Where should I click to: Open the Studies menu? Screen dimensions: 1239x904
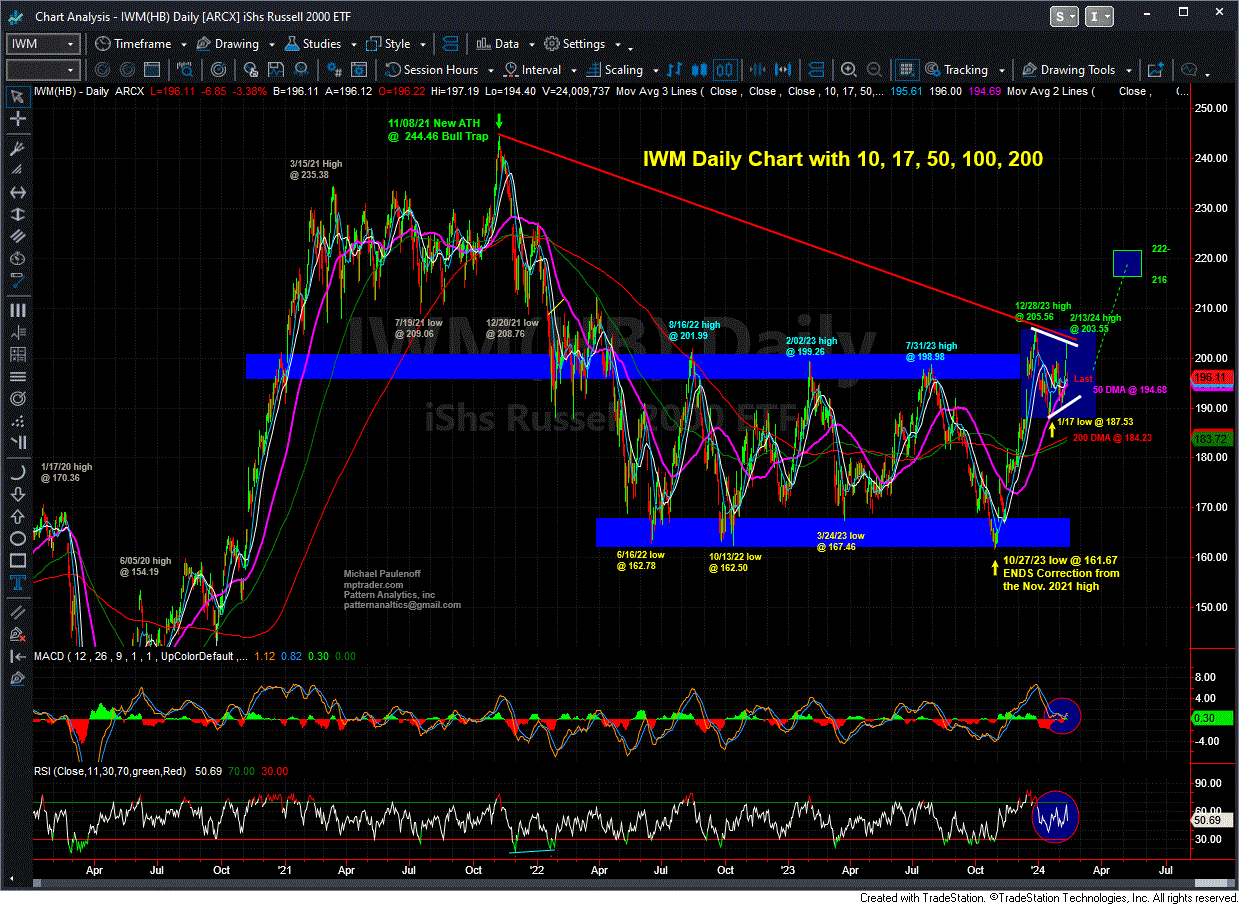pos(313,44)
